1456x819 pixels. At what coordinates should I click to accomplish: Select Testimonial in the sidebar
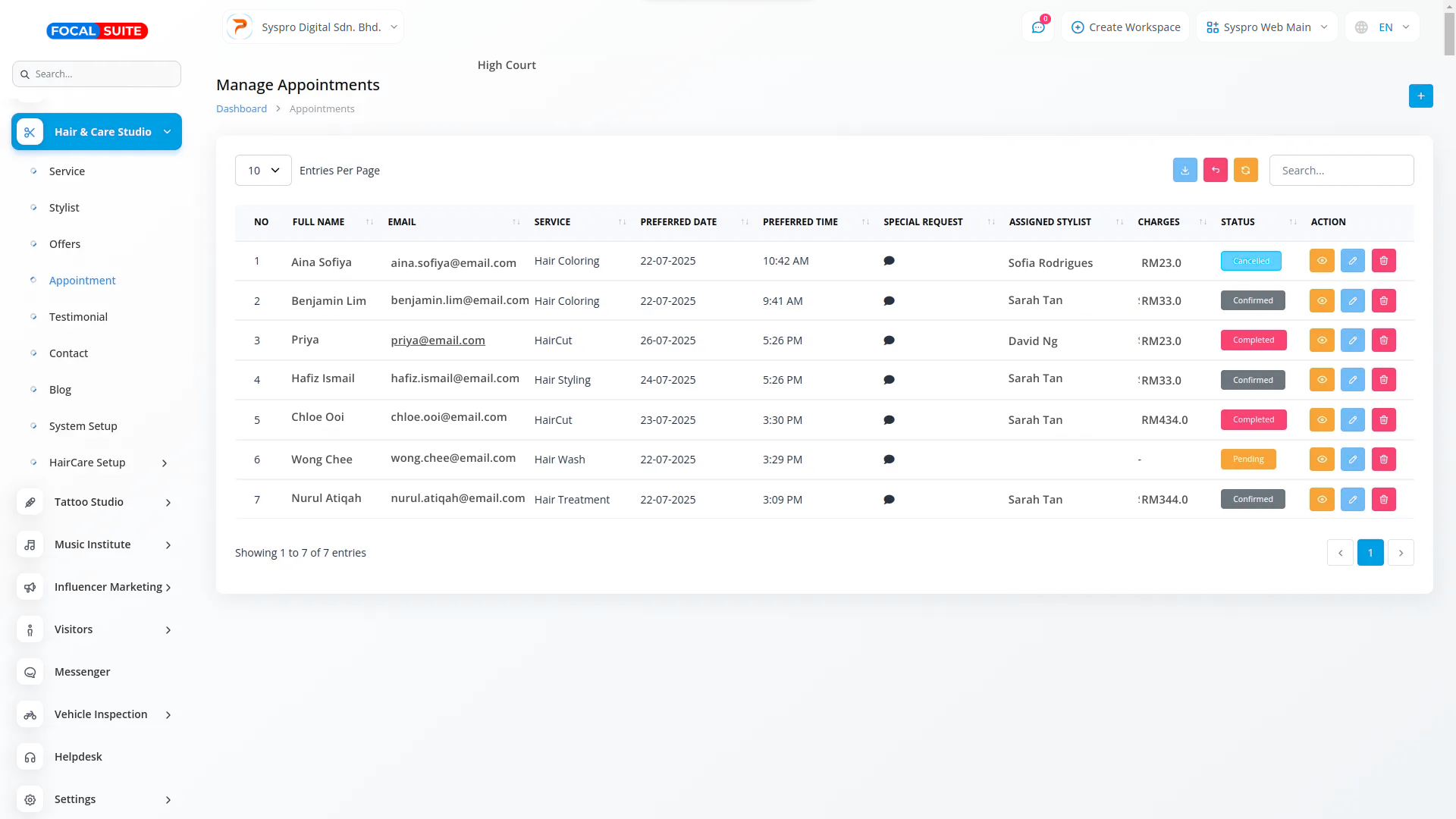(78, 317)
